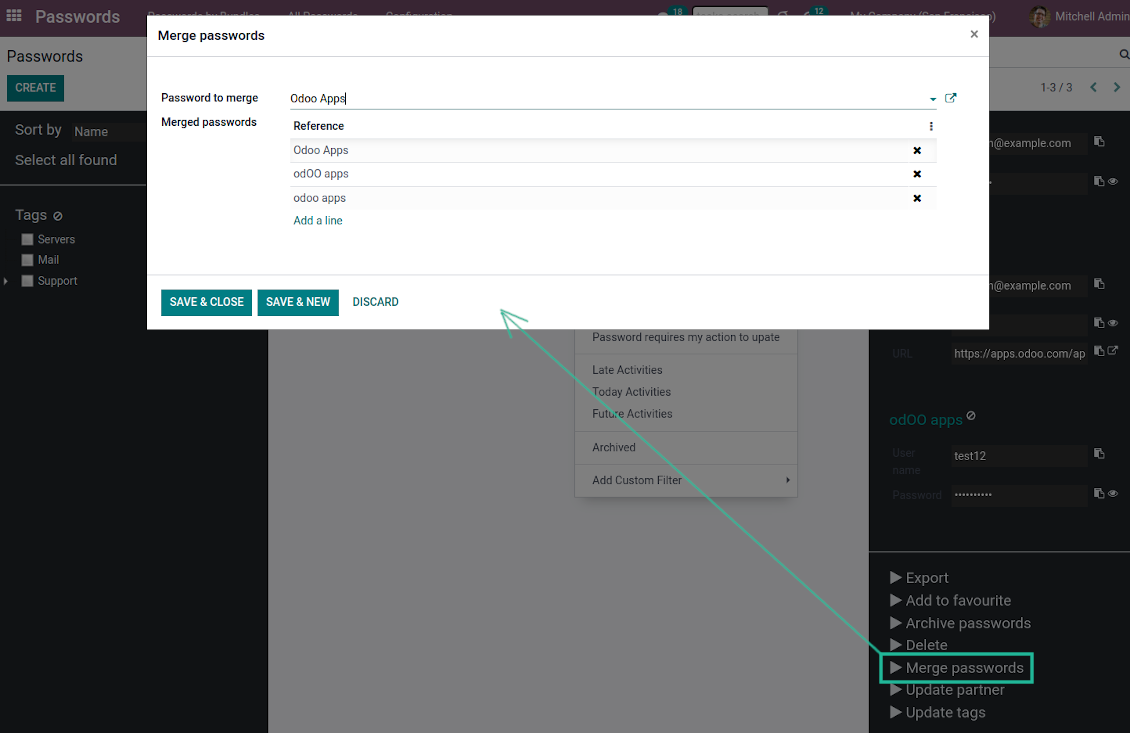This screenshot has height=733, width=1130.
Task: Reveal the password directly above the URL field
Action: 1113,323
